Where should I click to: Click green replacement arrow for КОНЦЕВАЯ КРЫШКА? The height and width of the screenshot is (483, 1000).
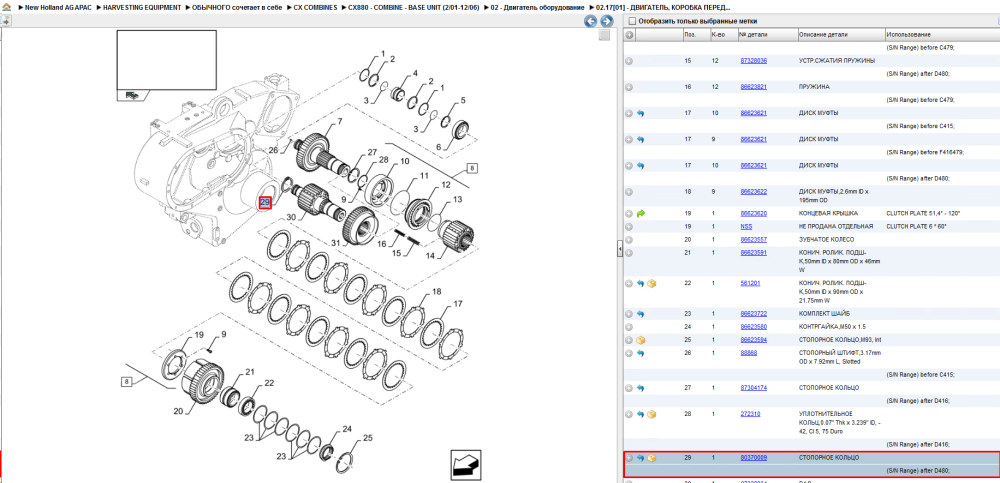[641, 214]
